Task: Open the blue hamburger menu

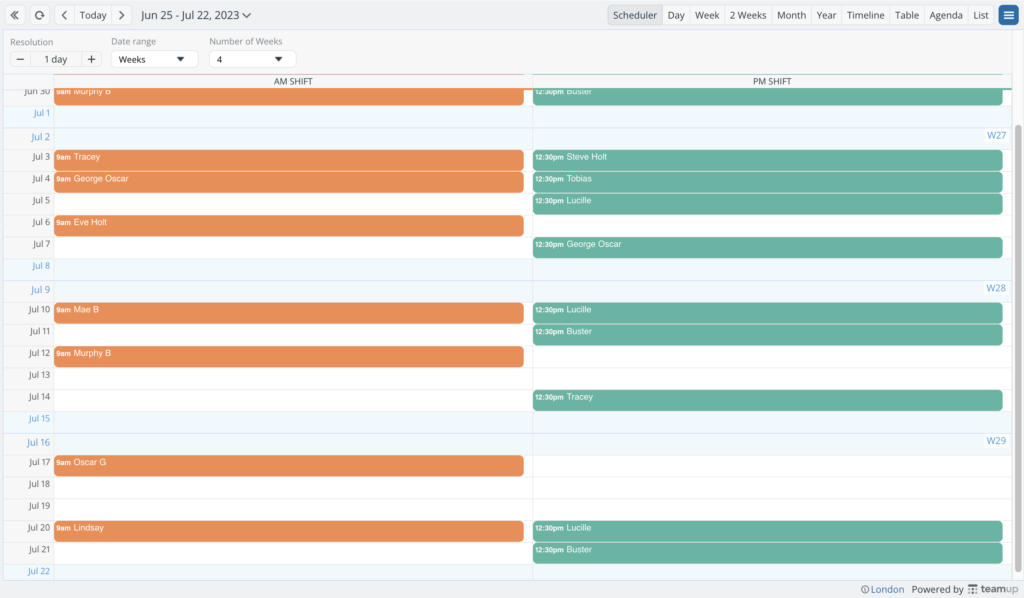Action: point(1008,15)
